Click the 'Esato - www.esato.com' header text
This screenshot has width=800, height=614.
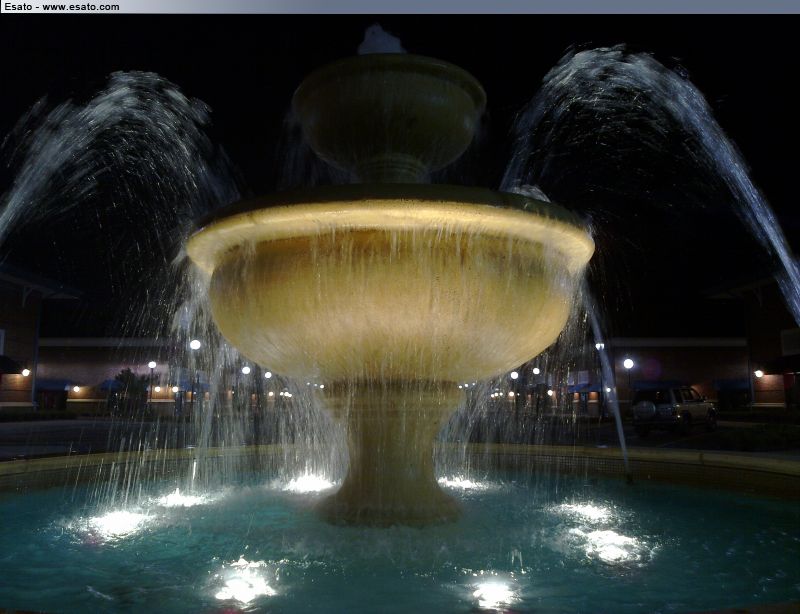(x=62, y=7)
